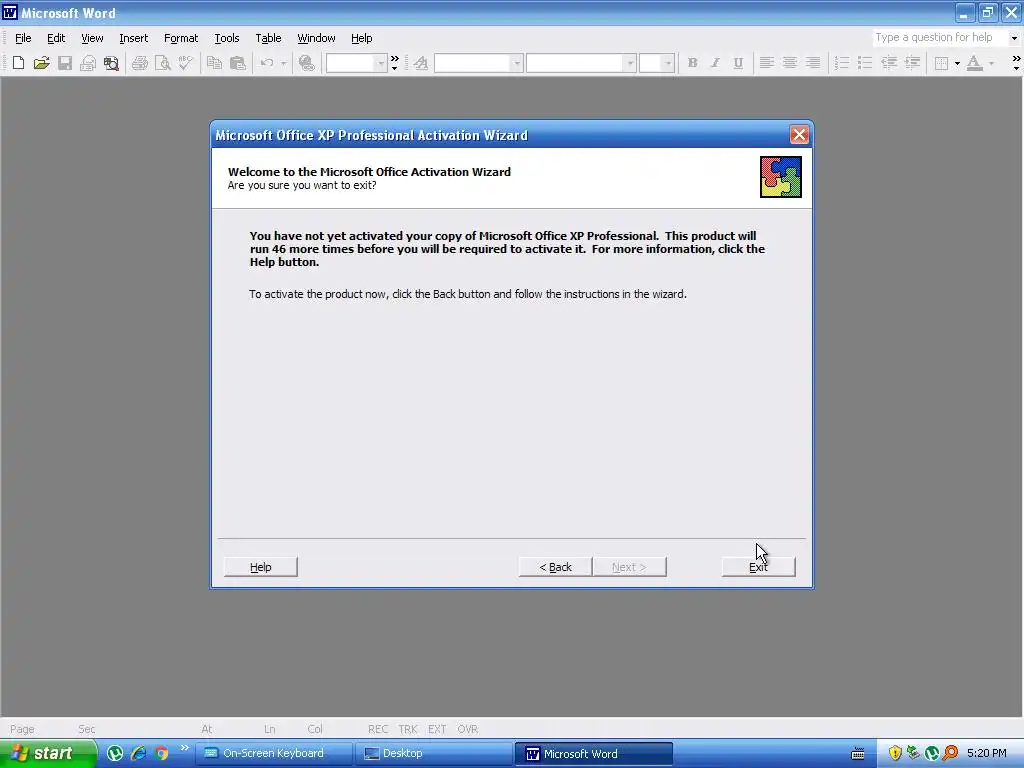Click the Increase Indent icon
The width and height of the screenshot is (1024, 768).
click(912, 63)
